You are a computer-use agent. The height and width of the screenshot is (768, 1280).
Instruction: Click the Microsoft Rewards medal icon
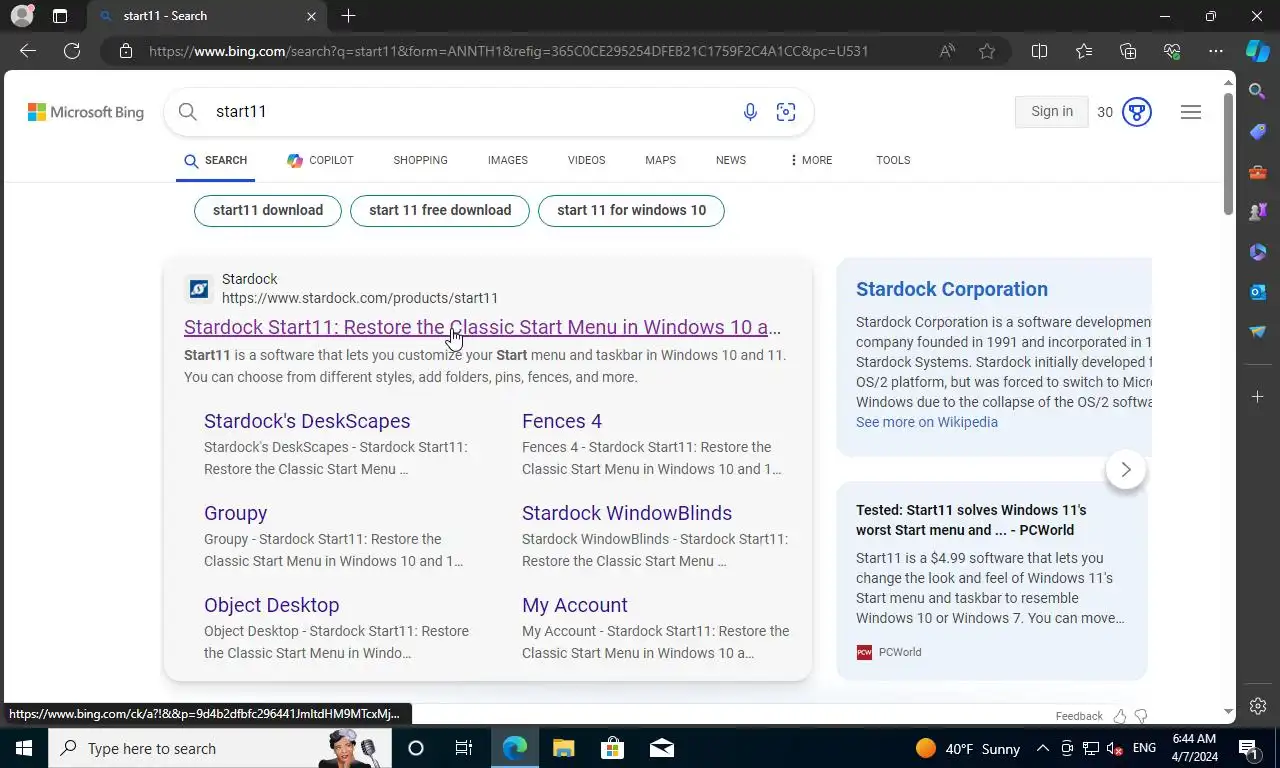click(x=1137, y=112)
